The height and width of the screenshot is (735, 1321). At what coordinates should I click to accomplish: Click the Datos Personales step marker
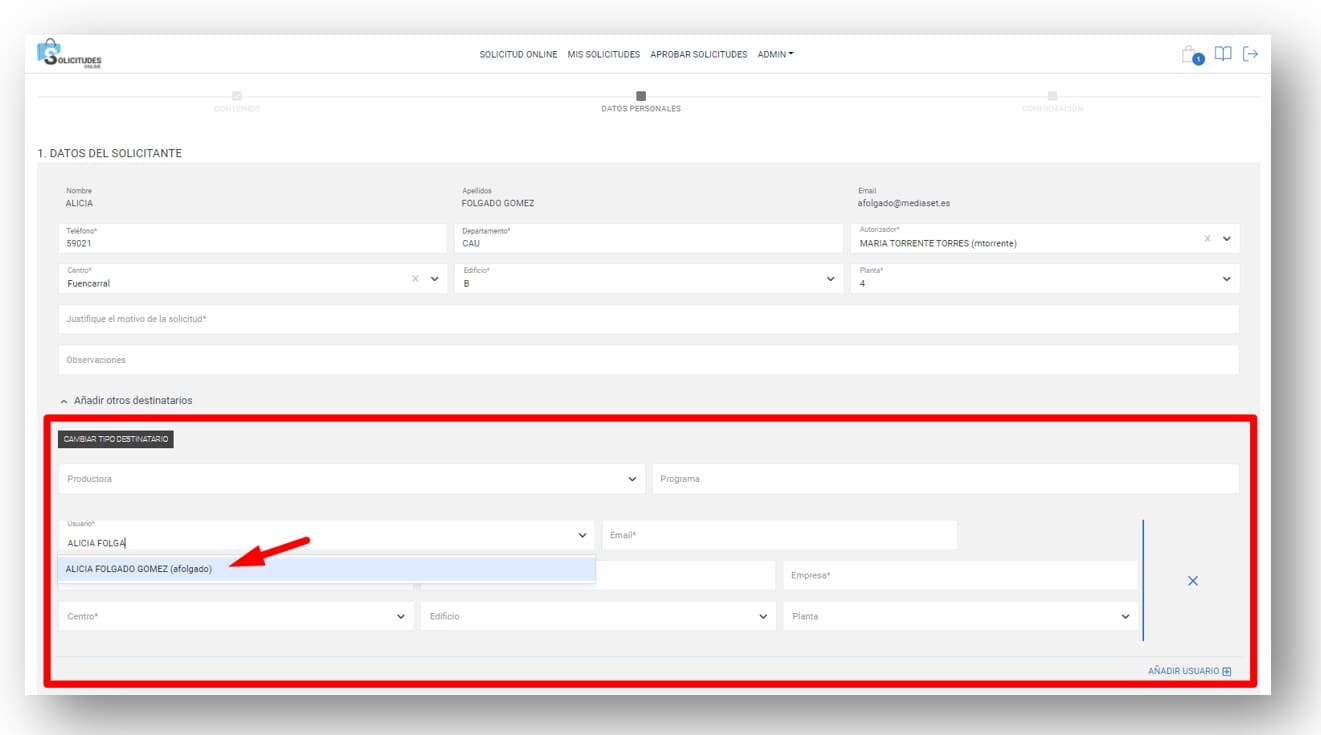coord(641,96)
